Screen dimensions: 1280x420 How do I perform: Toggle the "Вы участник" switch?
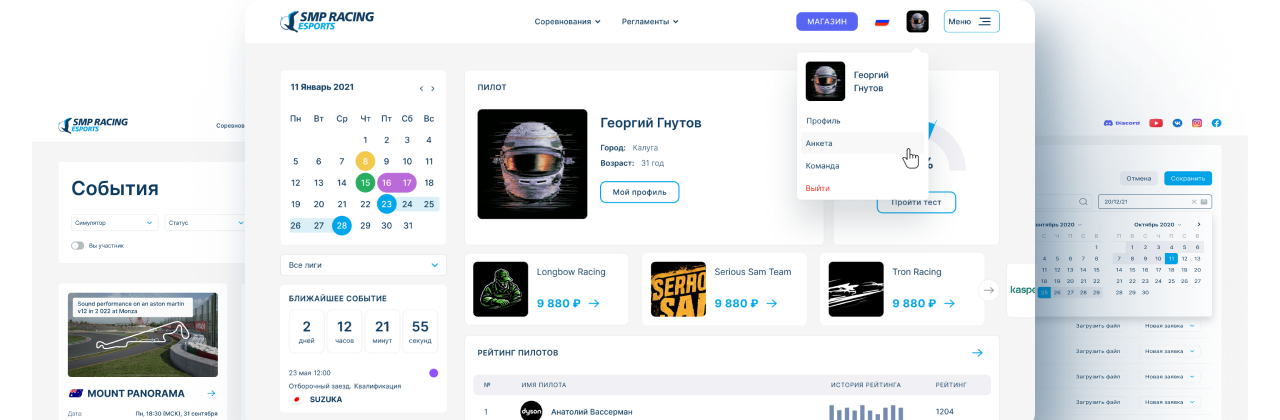click(77, 245)
